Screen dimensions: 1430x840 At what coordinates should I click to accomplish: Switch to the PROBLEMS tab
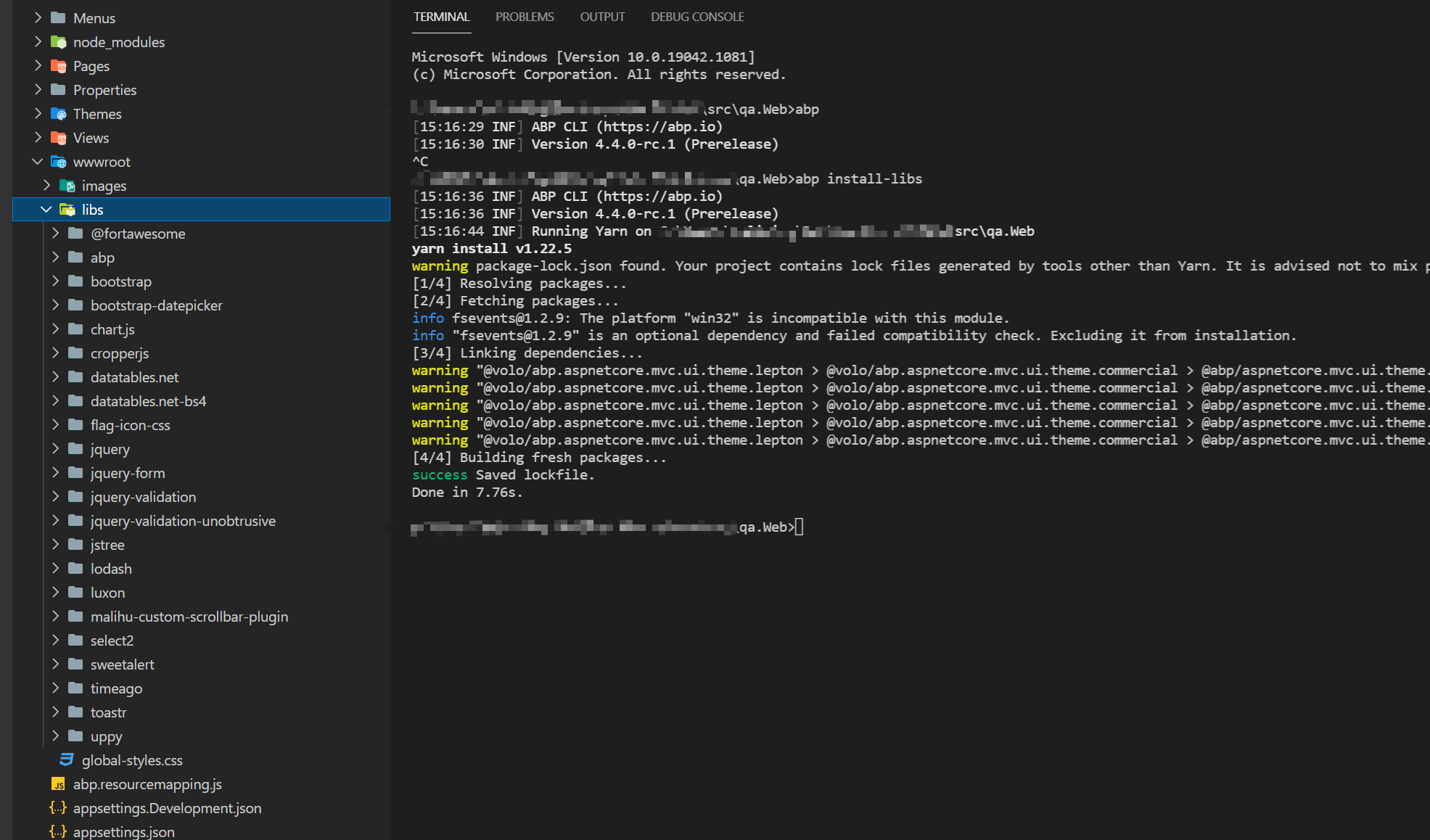524,17
